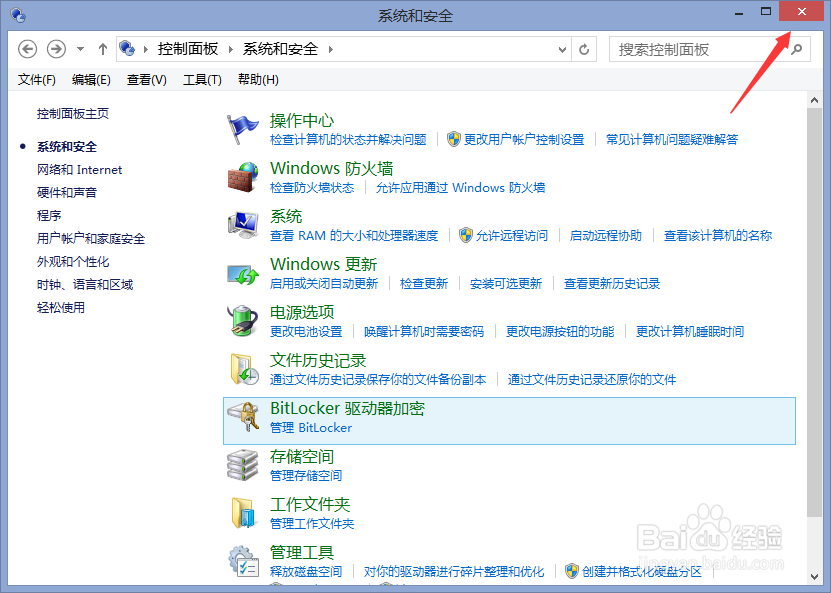
Task: Open the 电源选项 heading
Action: coord(302,312)
